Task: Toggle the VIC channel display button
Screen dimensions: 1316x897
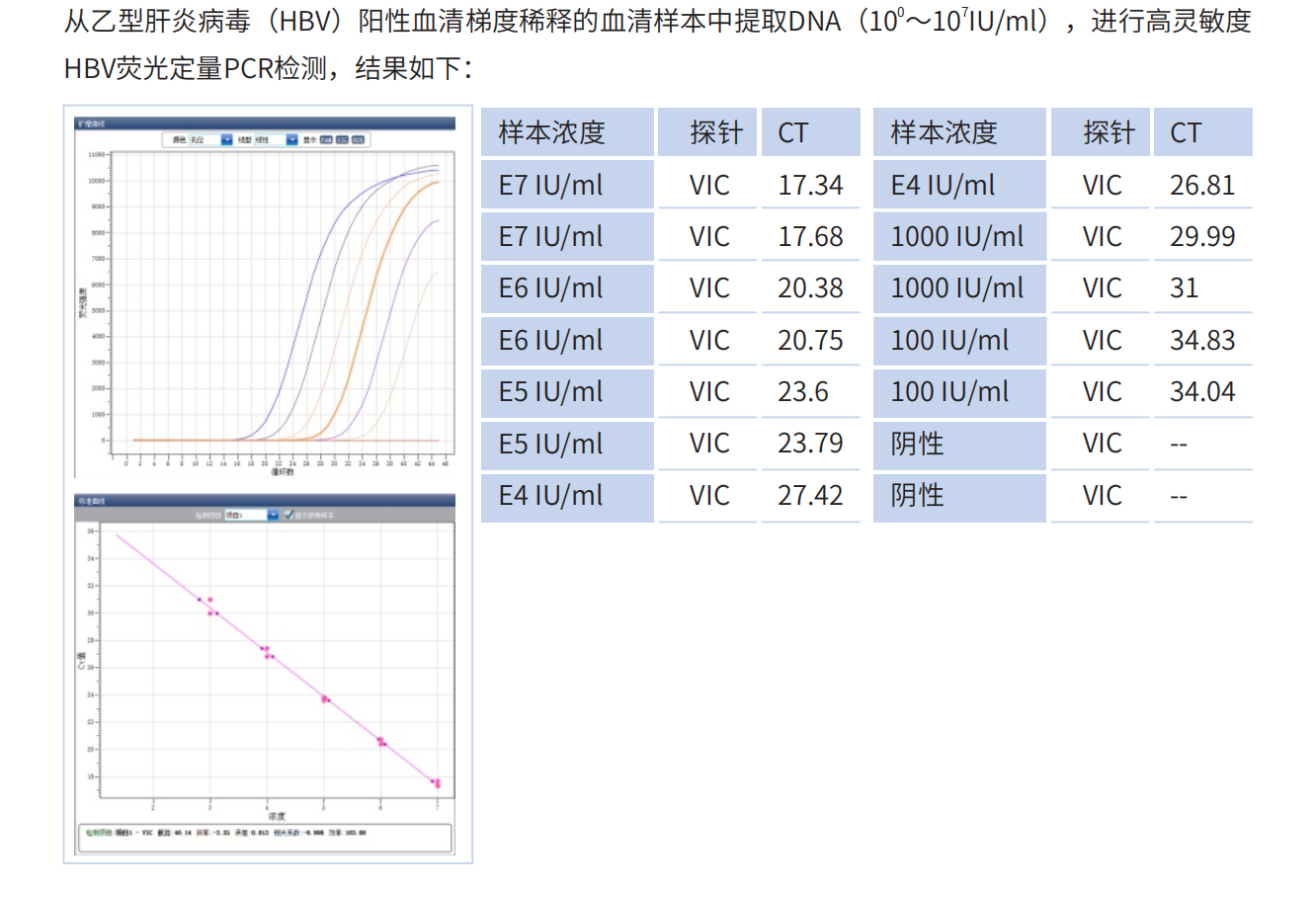Action: (x=342, y=140)
